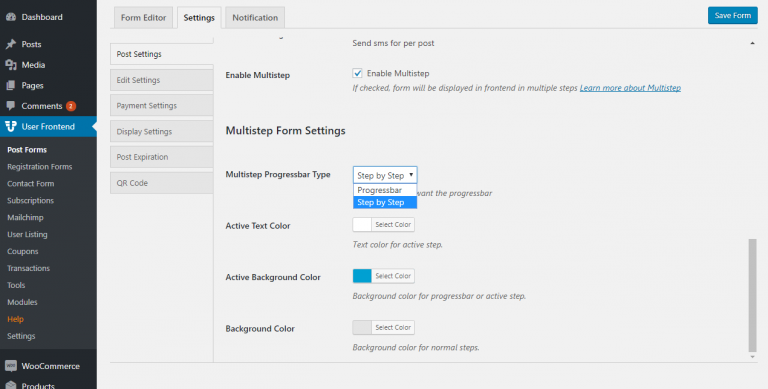The height and width of the screenshot is (389, 768).
Task: Click the Products icon in sidebar
Action: pyautogui.click(x=11, y=386)
